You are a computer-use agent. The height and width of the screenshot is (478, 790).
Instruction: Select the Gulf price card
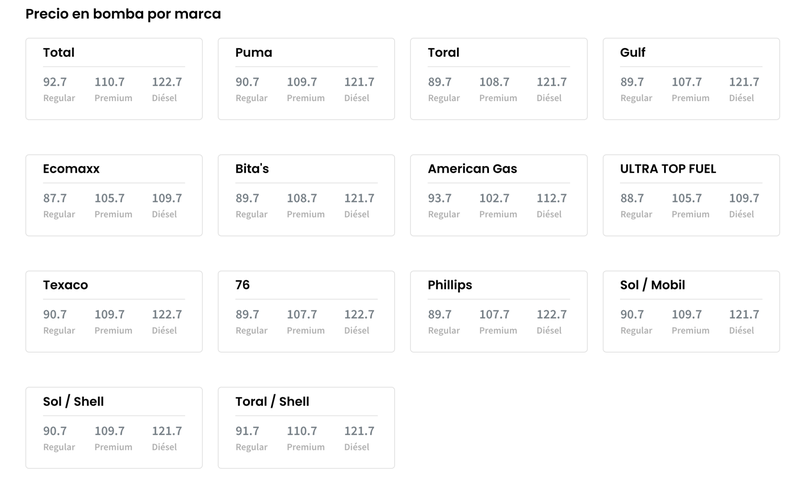(691, 79)
